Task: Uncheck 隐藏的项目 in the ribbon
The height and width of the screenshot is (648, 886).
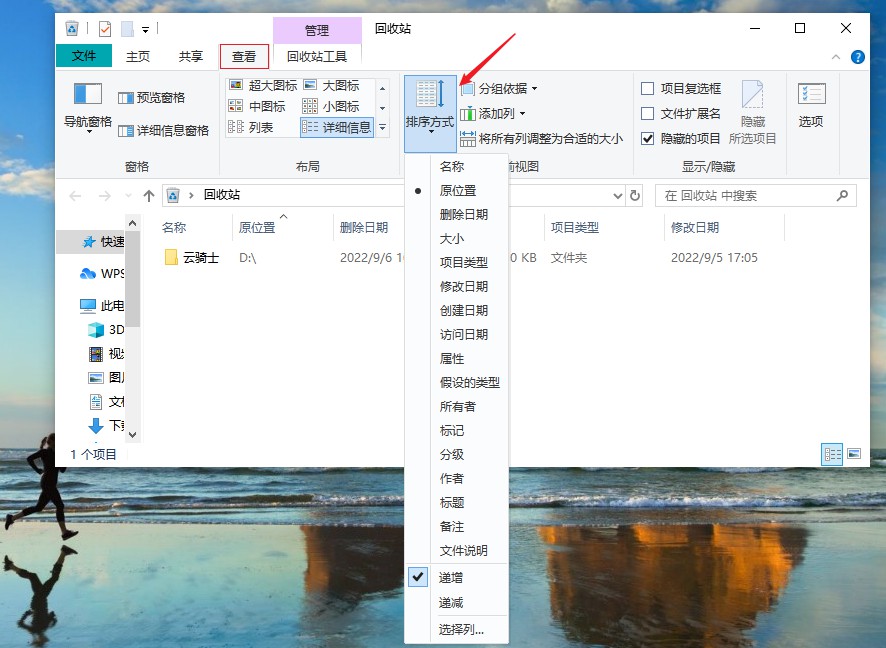Action: point(647,139)
